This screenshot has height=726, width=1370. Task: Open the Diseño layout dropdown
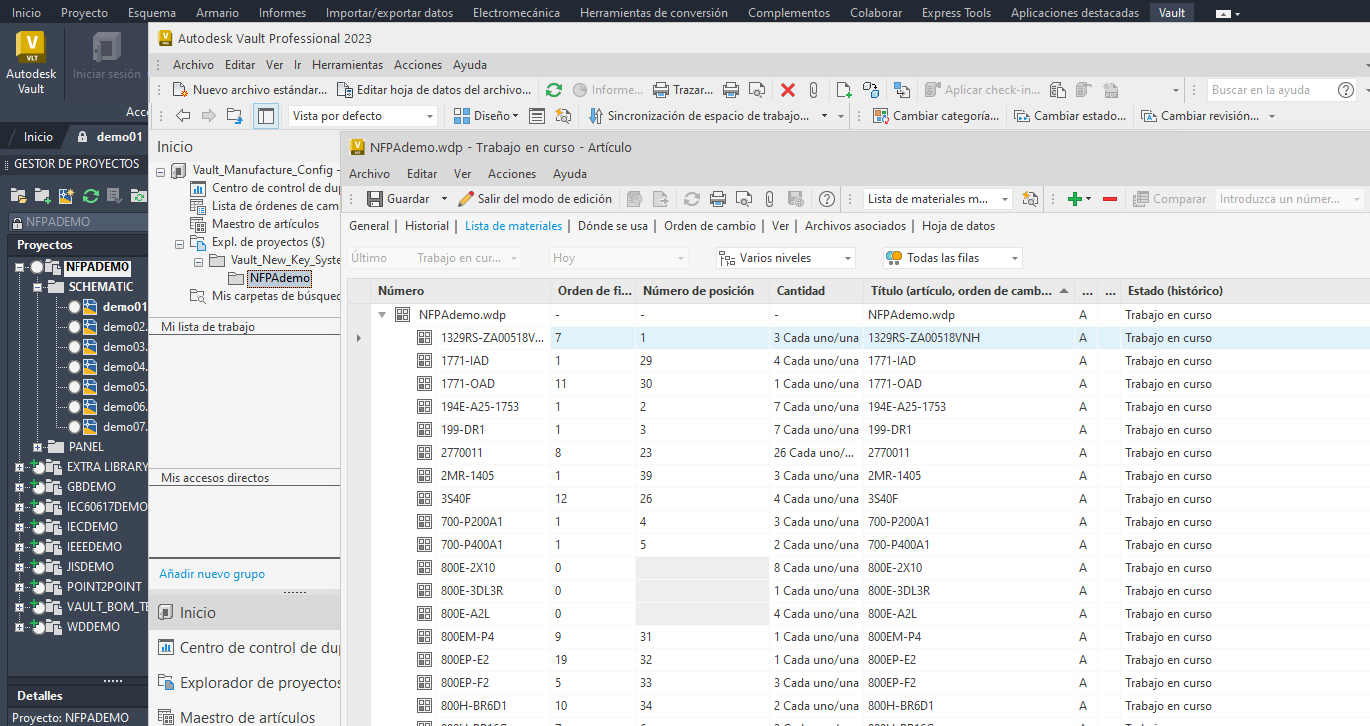click(x=486, y=116)
